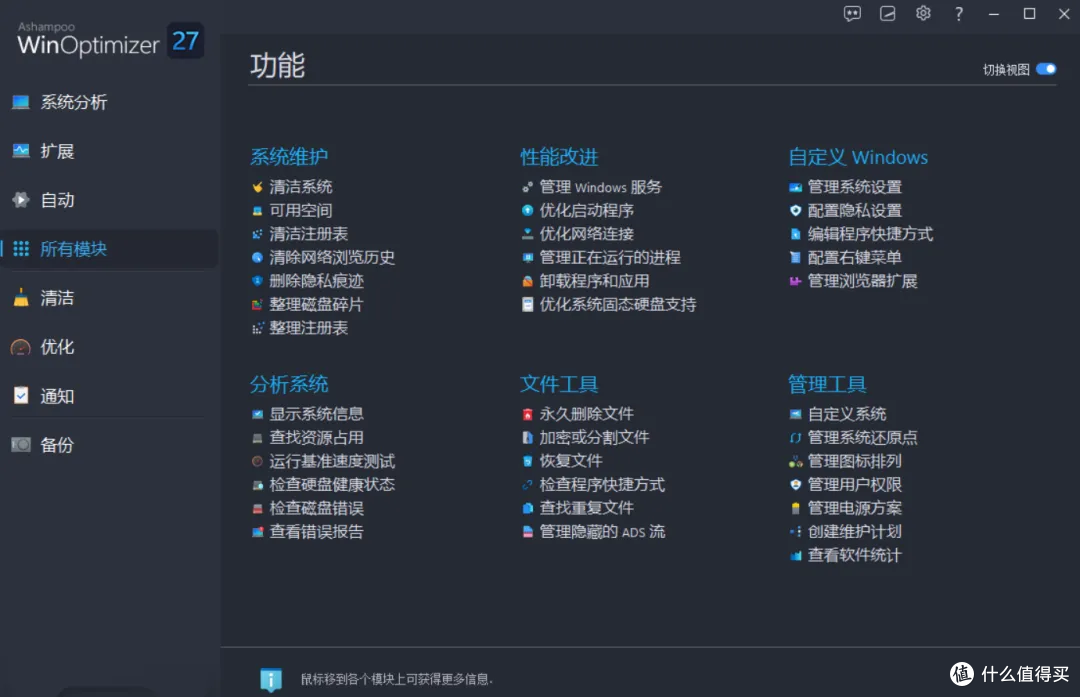Image resolution: width=1080 pixels, height=697 pixels.
Task: Open 整理注册表 module
Action: pos(300,328)
